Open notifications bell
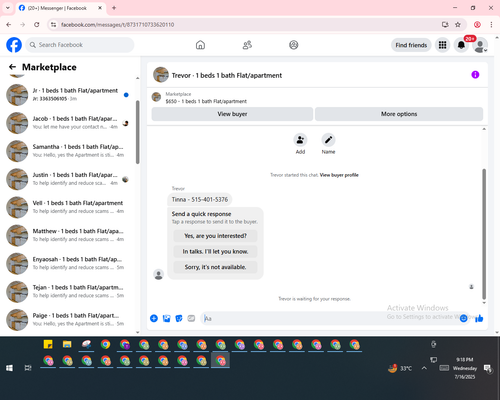This screenshot has height=400, width=500. pos(461,45)
